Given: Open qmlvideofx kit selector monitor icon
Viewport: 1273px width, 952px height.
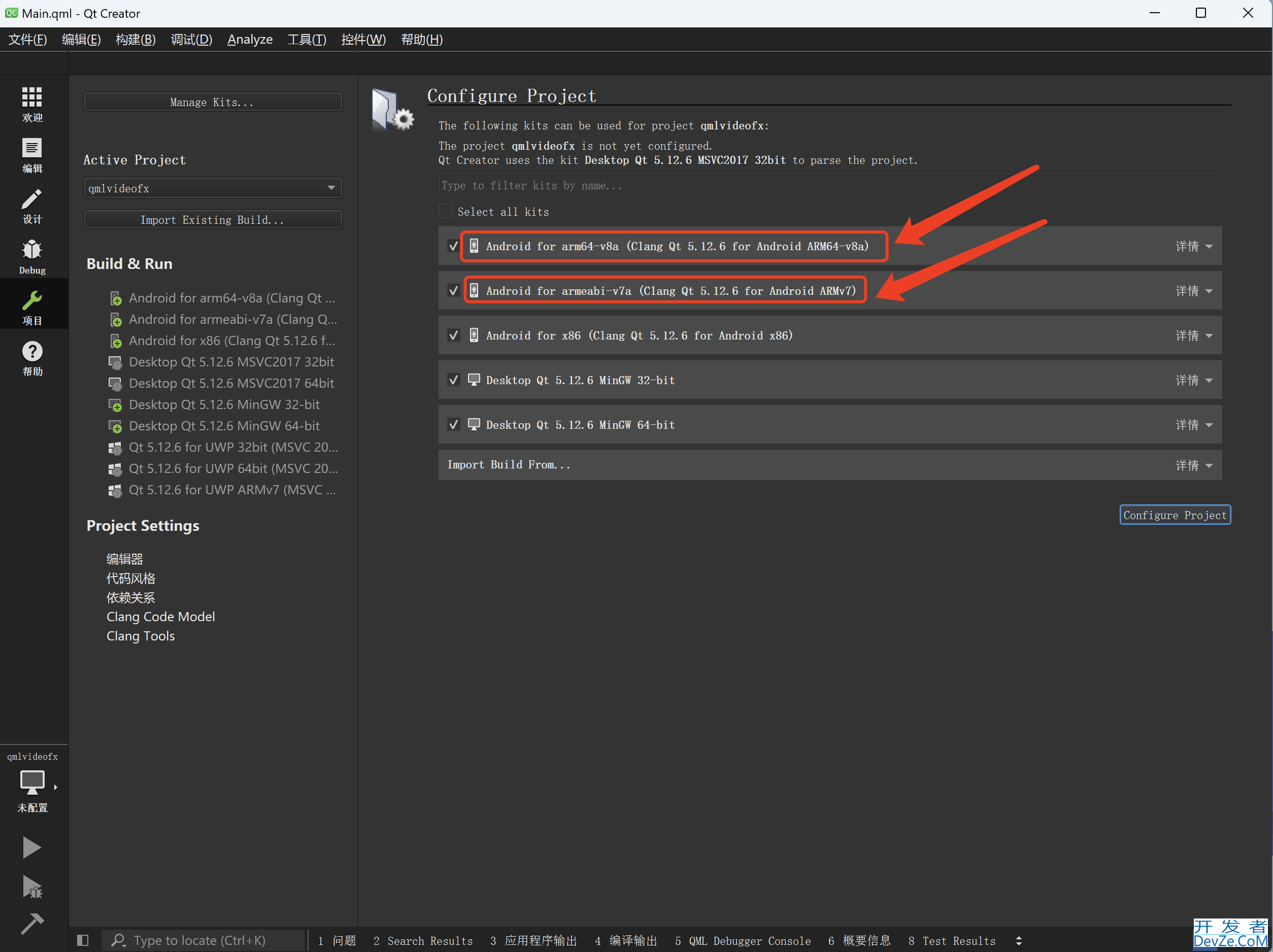Looking at the screenshot, I should pos(32,783).
